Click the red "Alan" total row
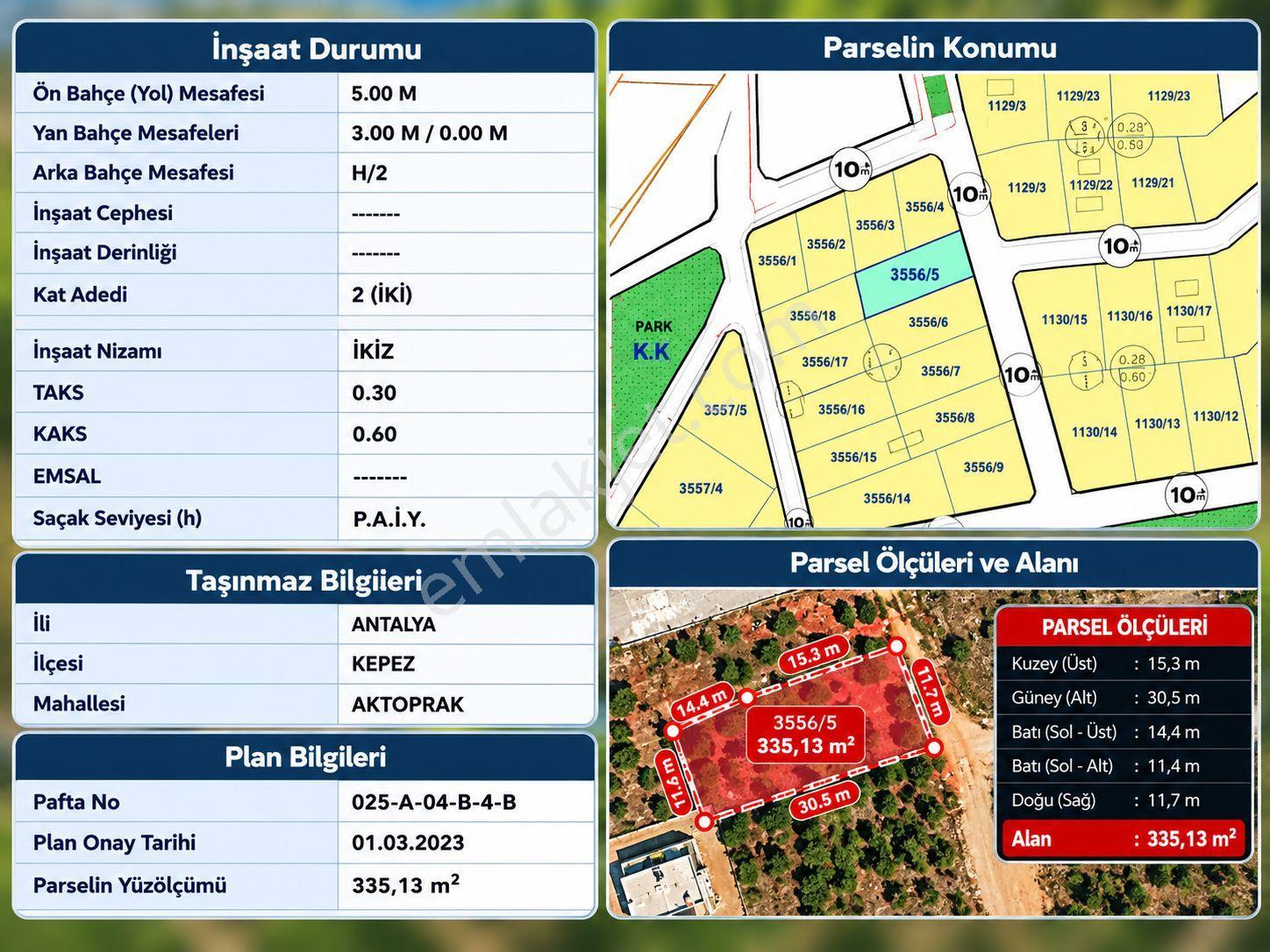 (x=1124, y=839)
